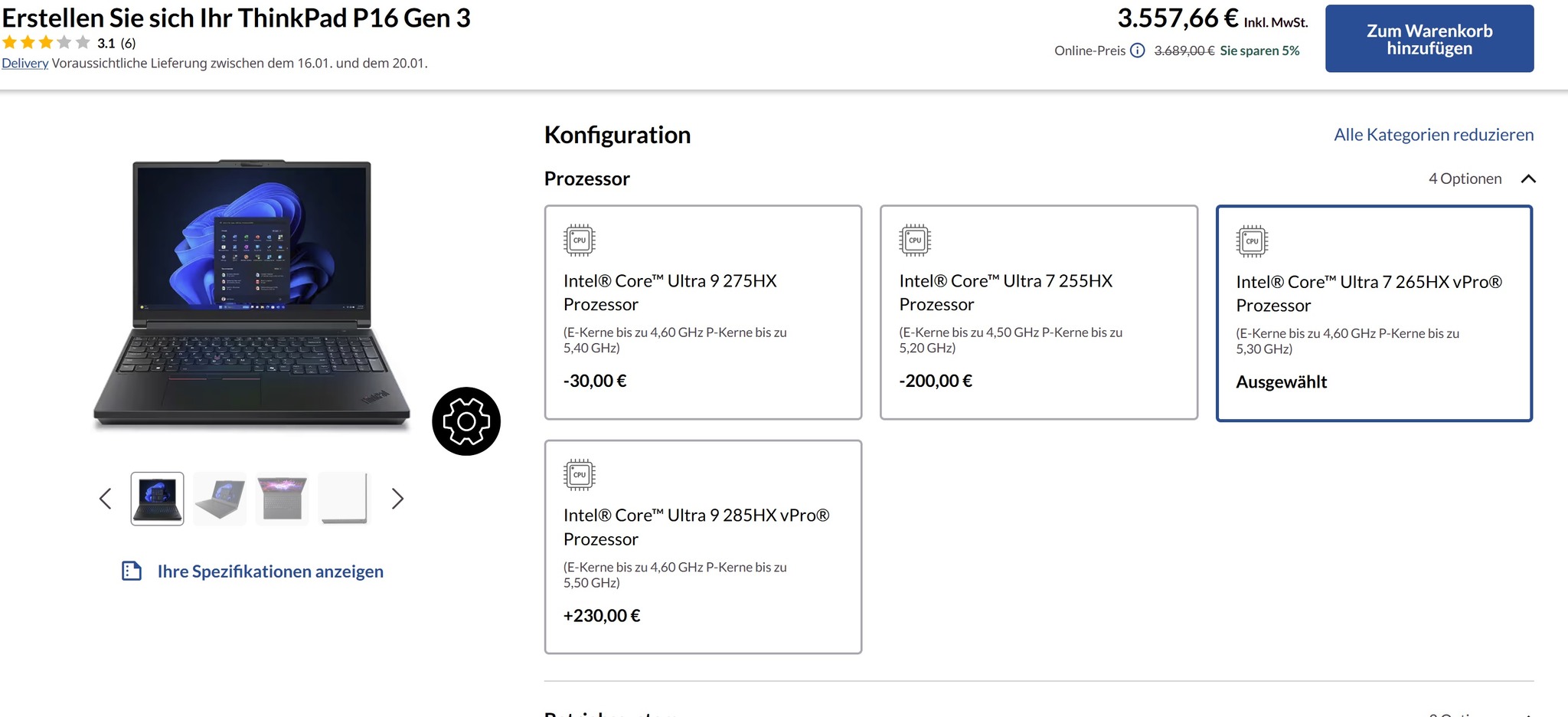Open Ihre Spezifikationen anzeigen link
The width and height of the screenshot is (1568, 717).
(270, 571)
